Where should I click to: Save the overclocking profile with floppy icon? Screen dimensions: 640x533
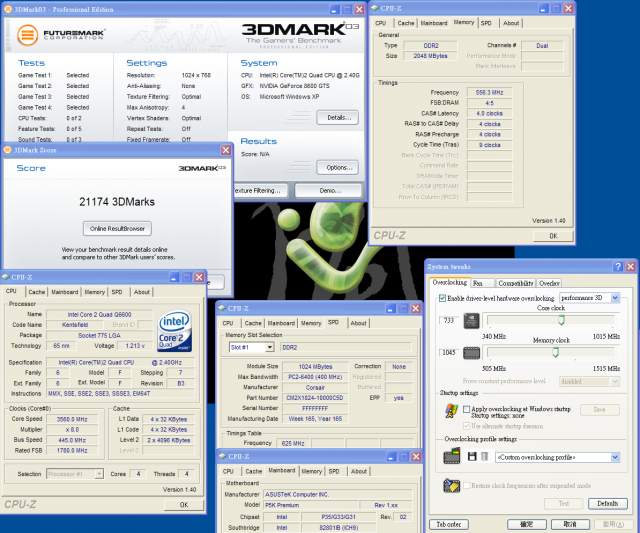tap(472, 457)
